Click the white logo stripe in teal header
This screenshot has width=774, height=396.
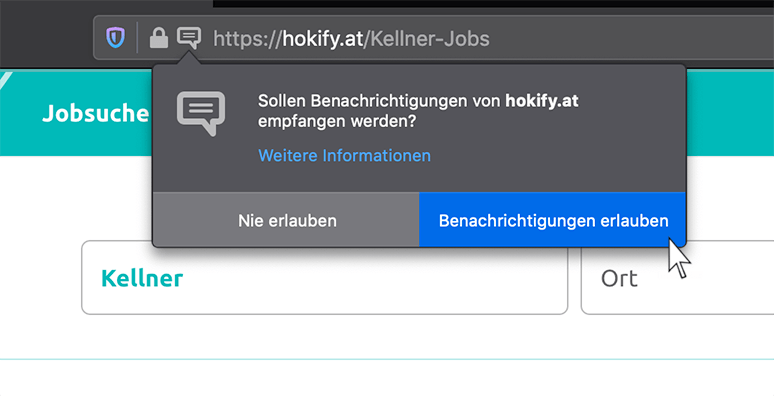pyautogui.click(x=5, y=81)
